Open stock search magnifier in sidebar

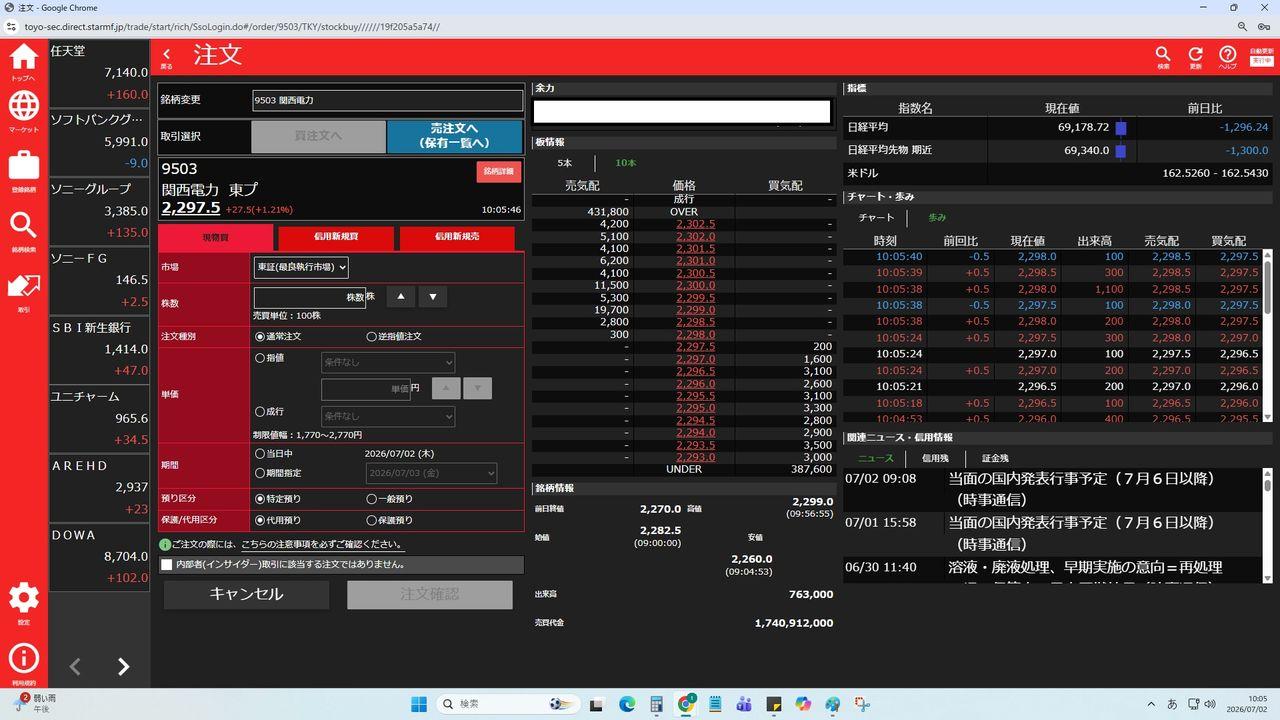coord(23,231)
